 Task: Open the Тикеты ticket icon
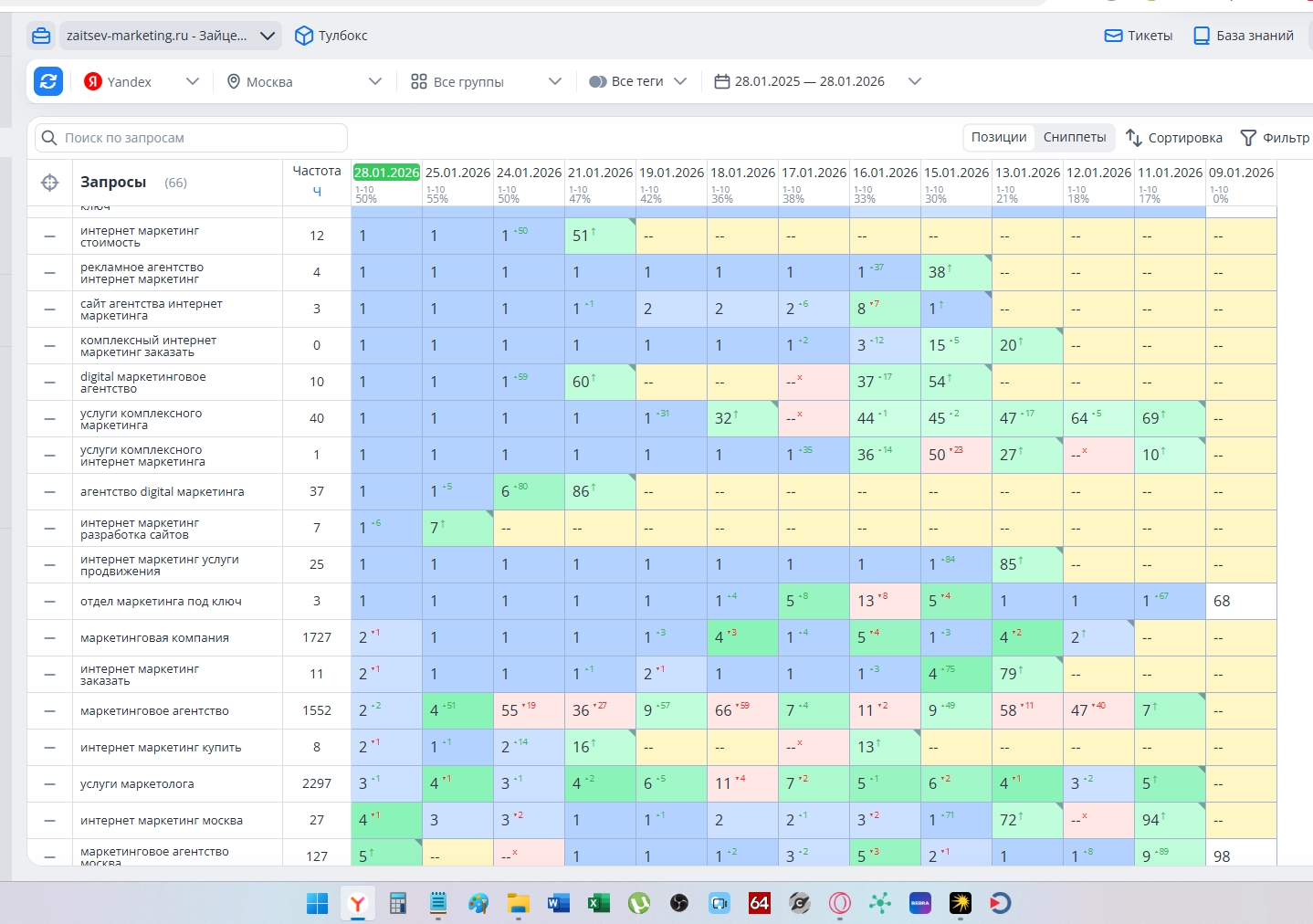click(x=1113, y=36)
